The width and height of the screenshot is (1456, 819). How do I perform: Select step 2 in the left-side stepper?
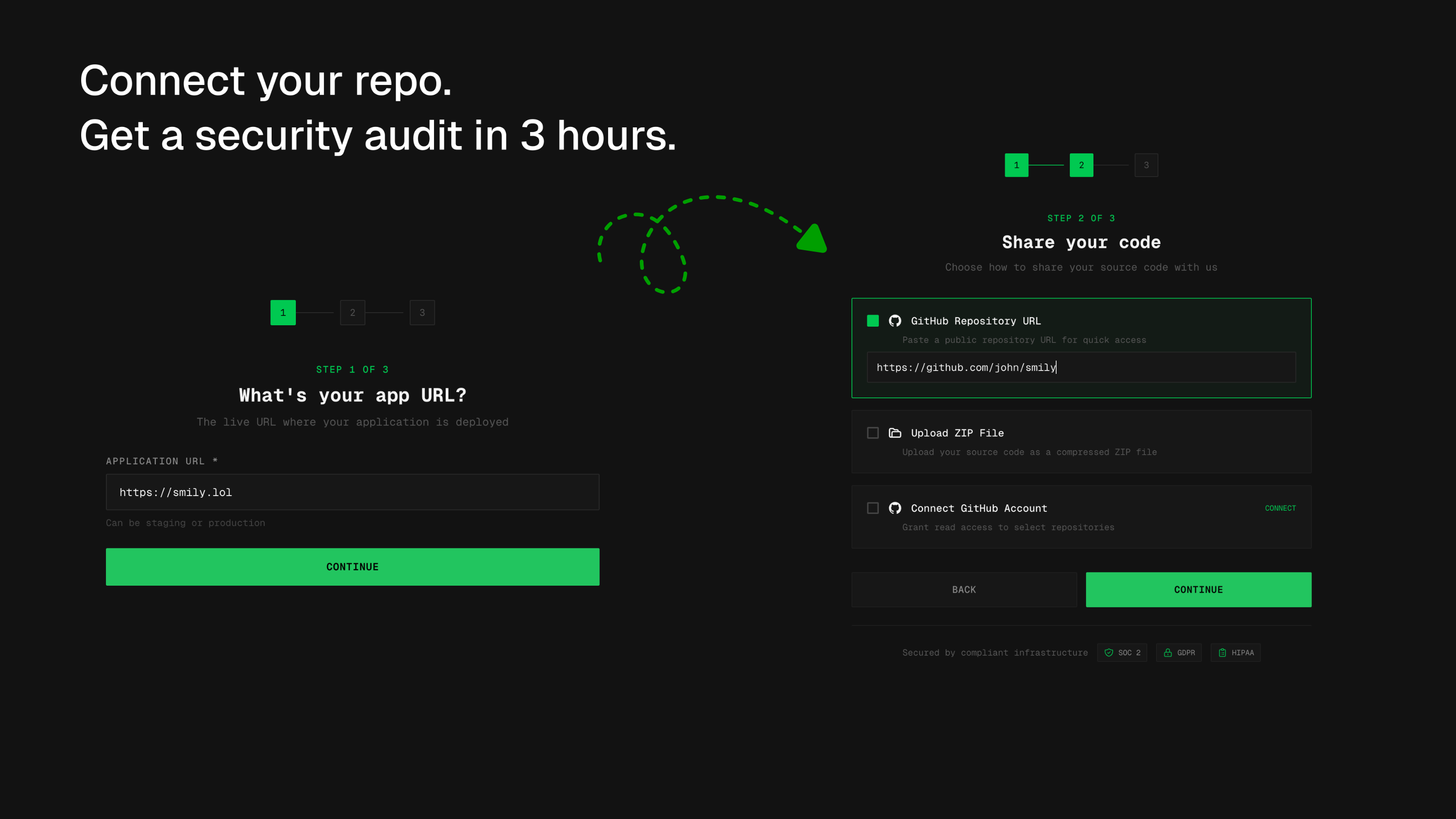tap(352, 312)
